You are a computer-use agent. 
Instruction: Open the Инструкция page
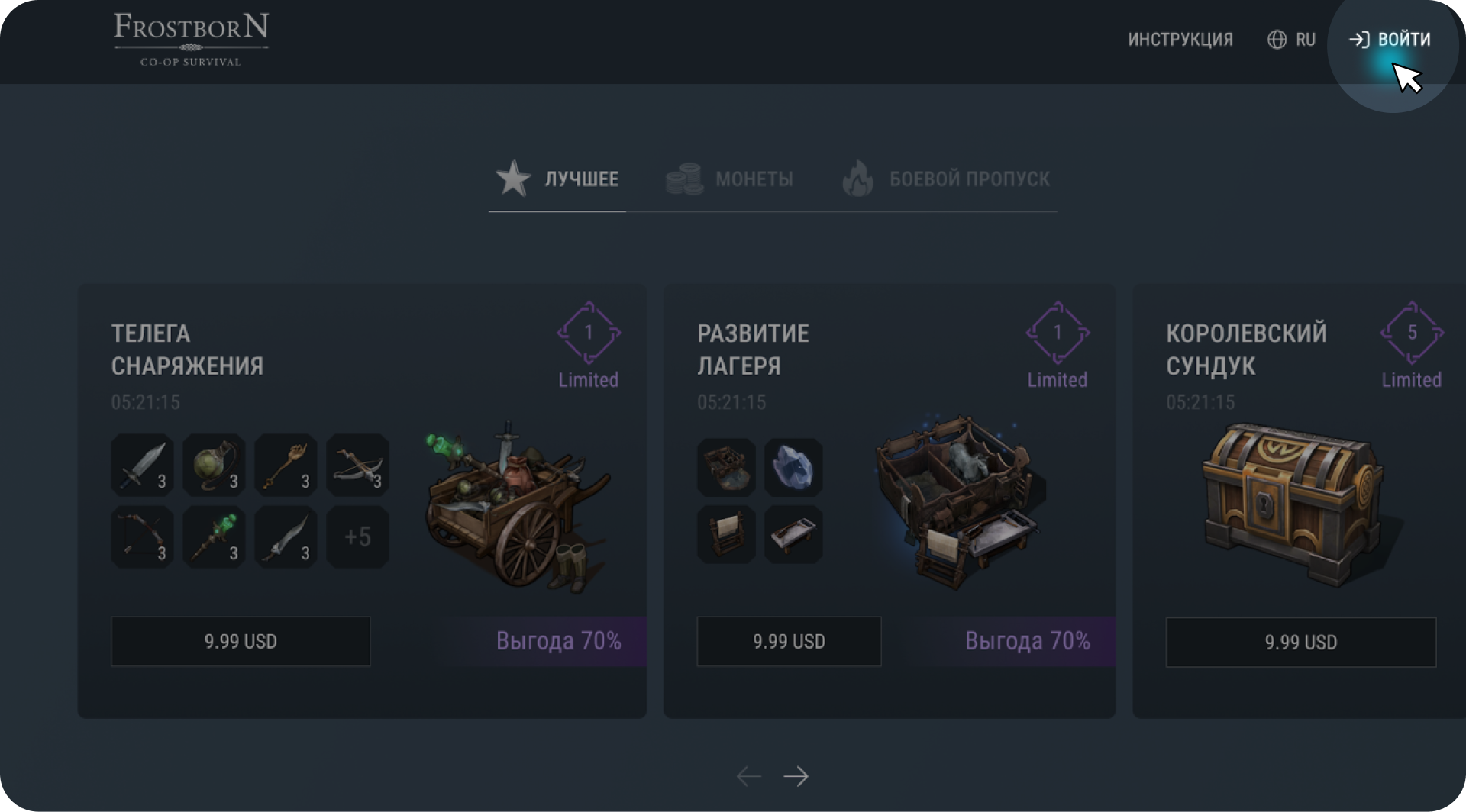coord(1180,40)
